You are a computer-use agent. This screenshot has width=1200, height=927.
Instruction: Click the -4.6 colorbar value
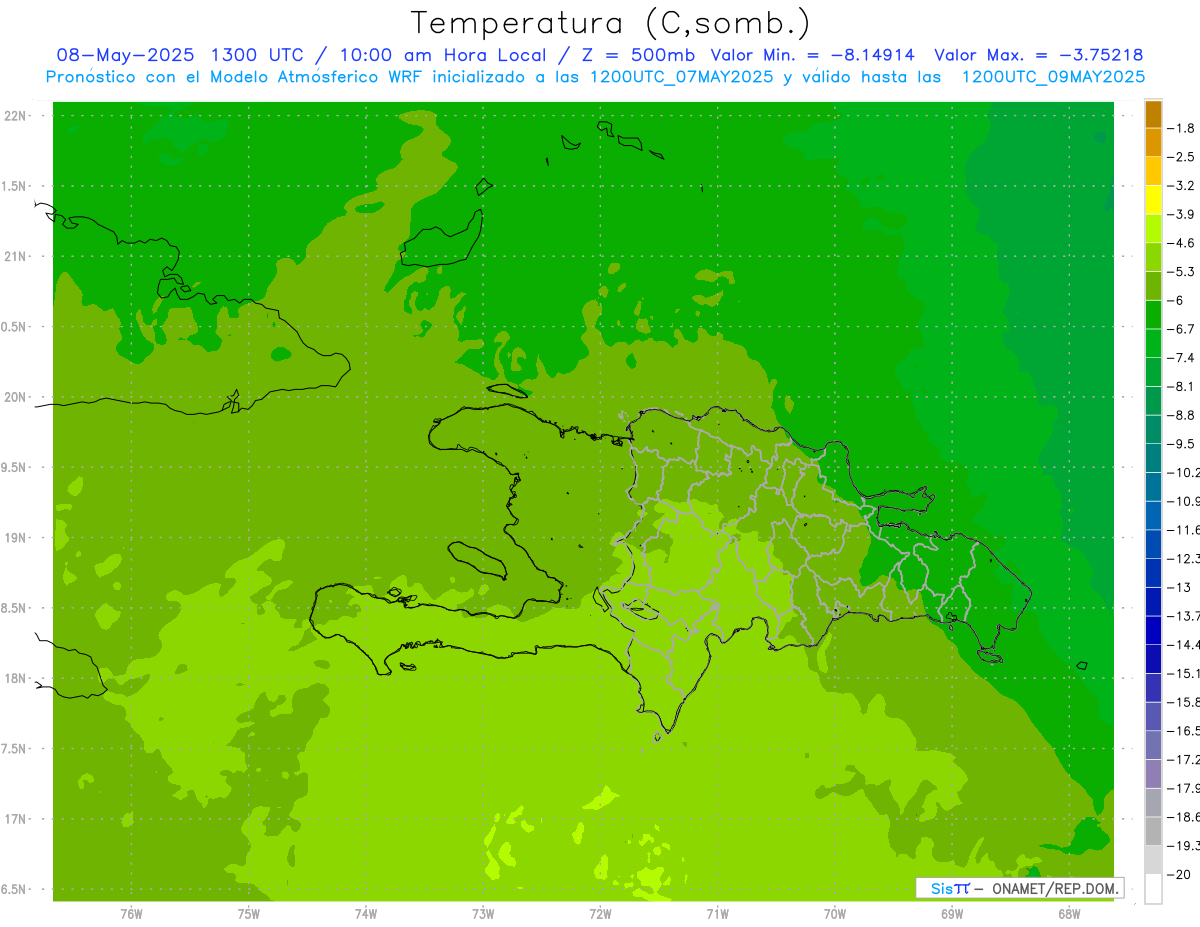[1182, 243]
